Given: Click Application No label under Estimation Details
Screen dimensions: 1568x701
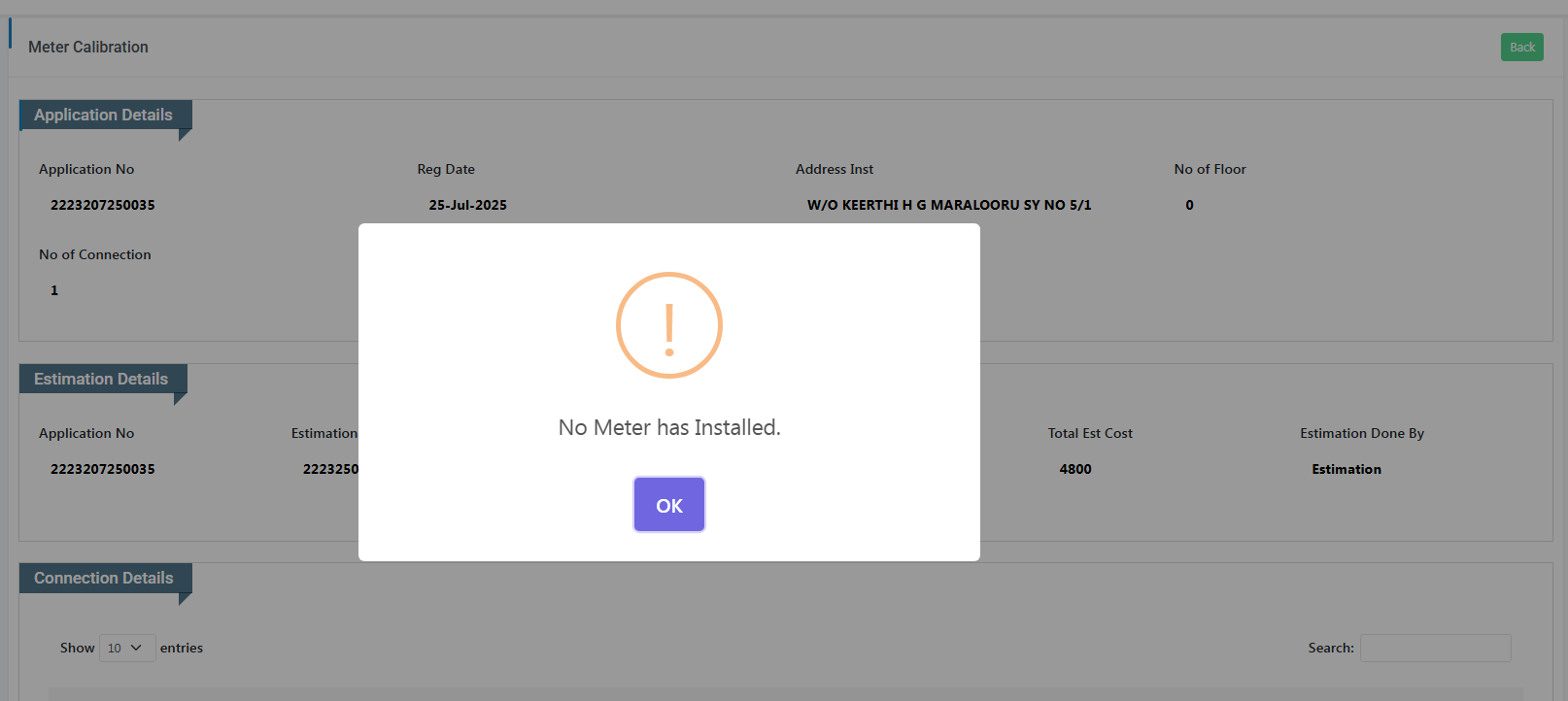Looking at the screenshot, I should tap(86, 433).
